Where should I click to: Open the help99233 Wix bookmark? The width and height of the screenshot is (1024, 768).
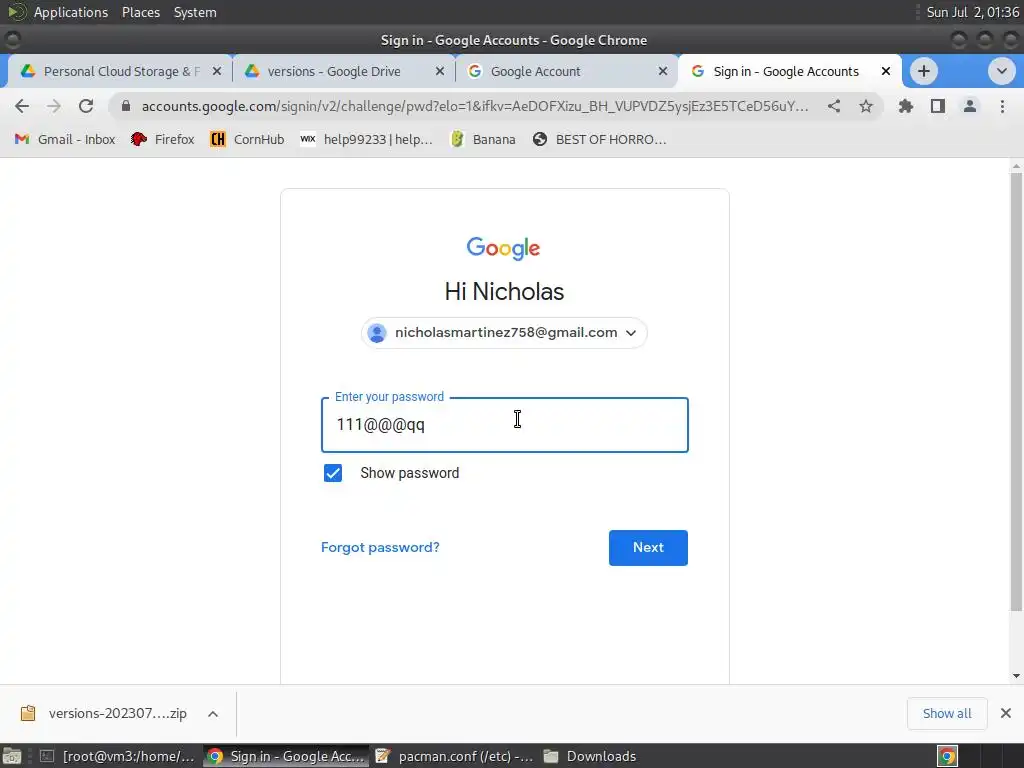click(366, 139)
